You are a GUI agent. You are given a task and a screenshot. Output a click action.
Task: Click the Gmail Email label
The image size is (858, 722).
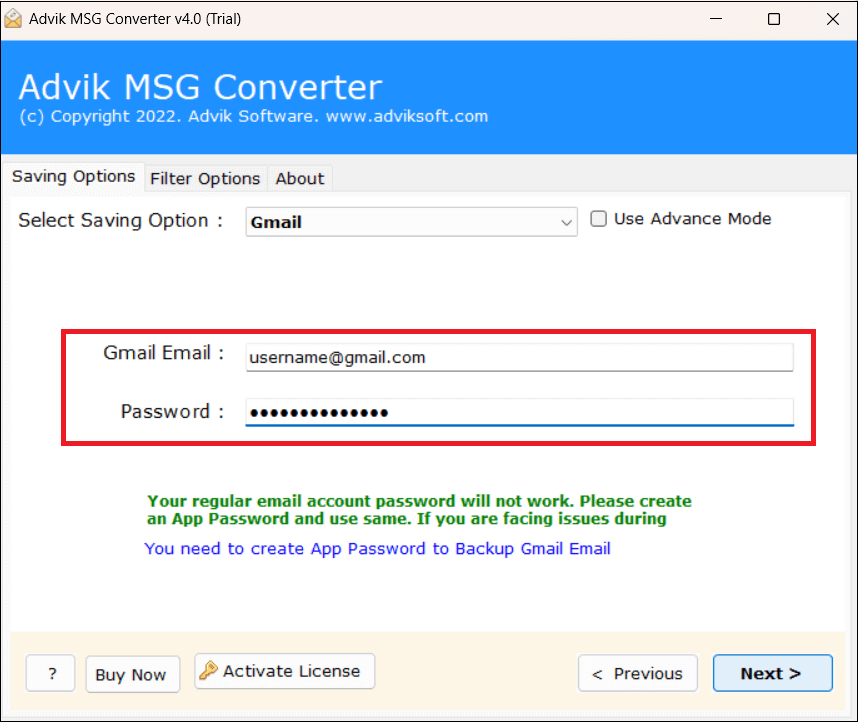(x=164, y=353)
